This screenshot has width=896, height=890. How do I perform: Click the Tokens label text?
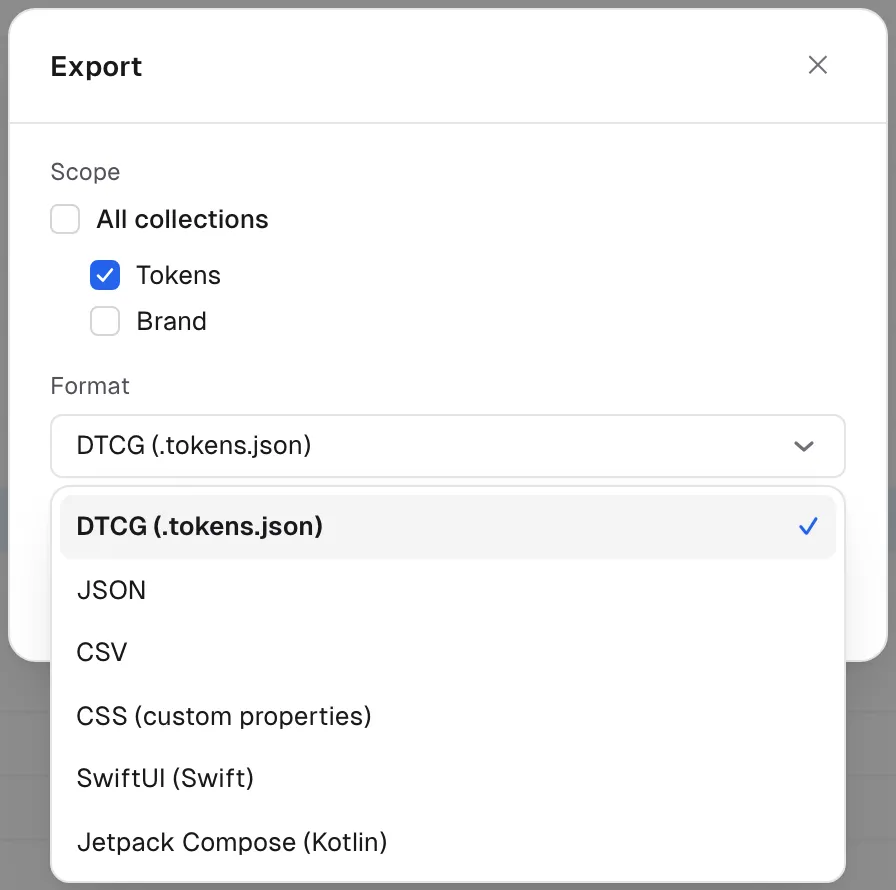coord(178,275)
